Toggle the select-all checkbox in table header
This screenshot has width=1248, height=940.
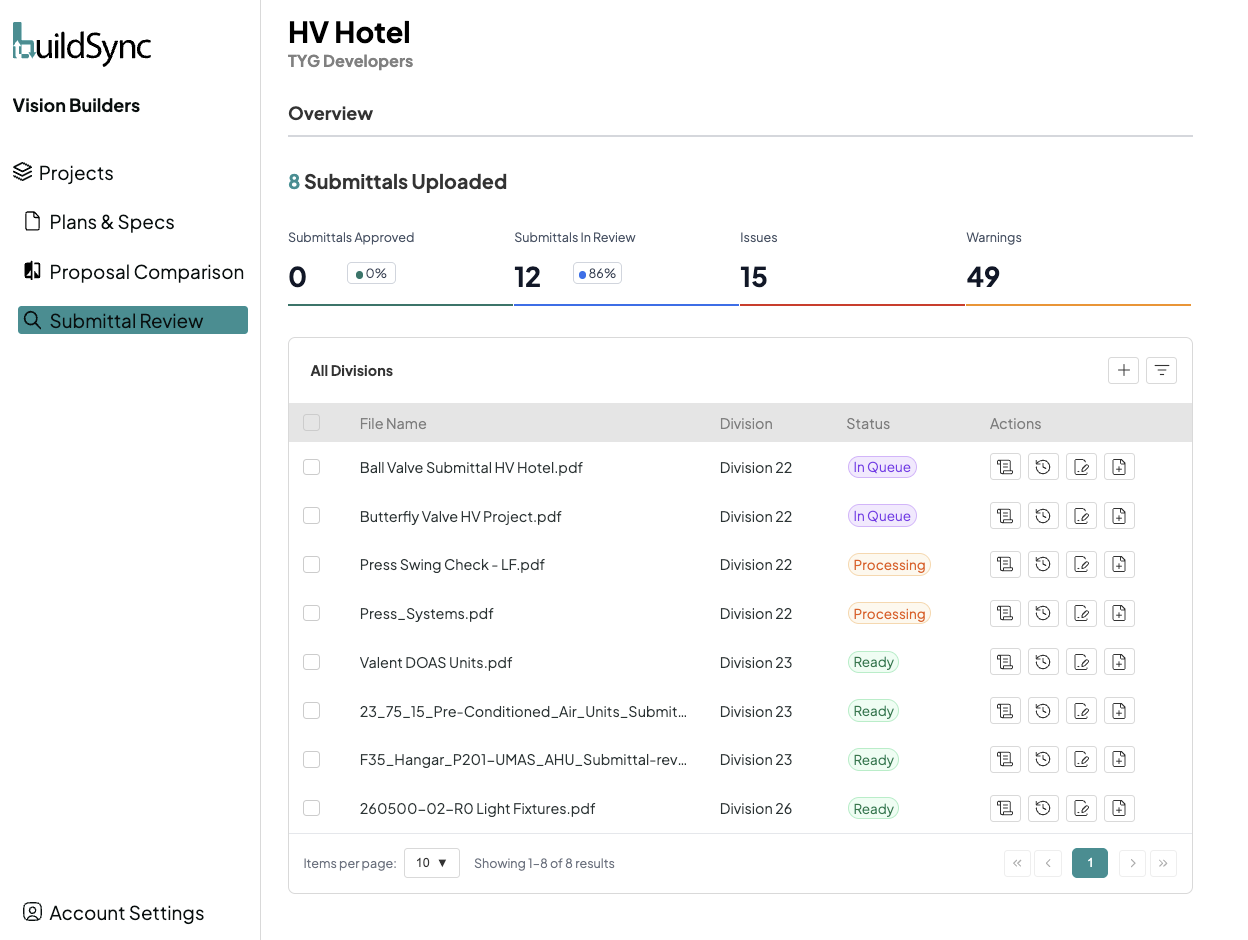click(311, 422)
